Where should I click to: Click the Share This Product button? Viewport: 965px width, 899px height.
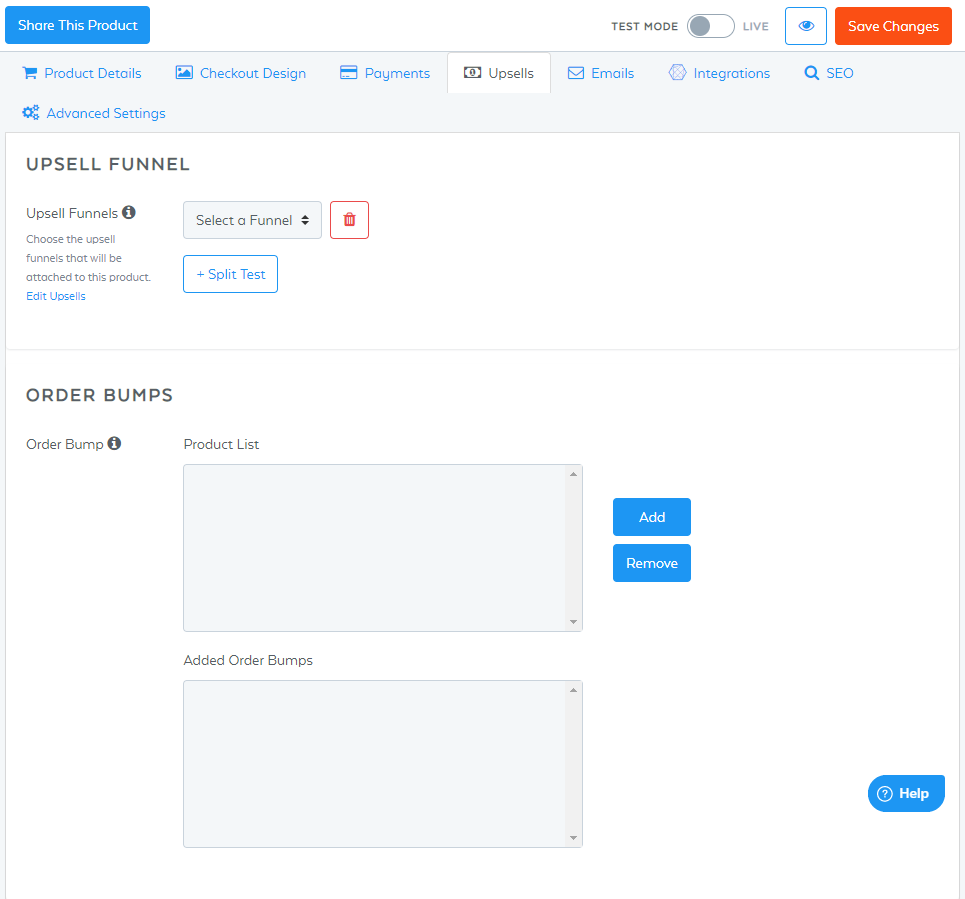coord(78,25)
